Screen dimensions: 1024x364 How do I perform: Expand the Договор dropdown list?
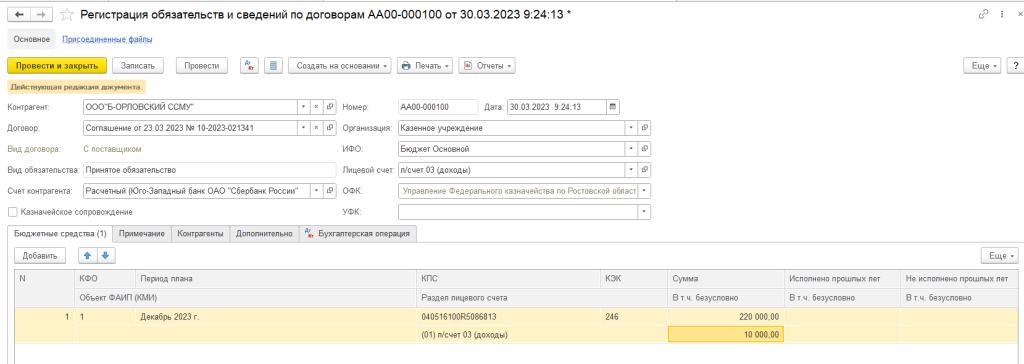[x=303, y=129]
